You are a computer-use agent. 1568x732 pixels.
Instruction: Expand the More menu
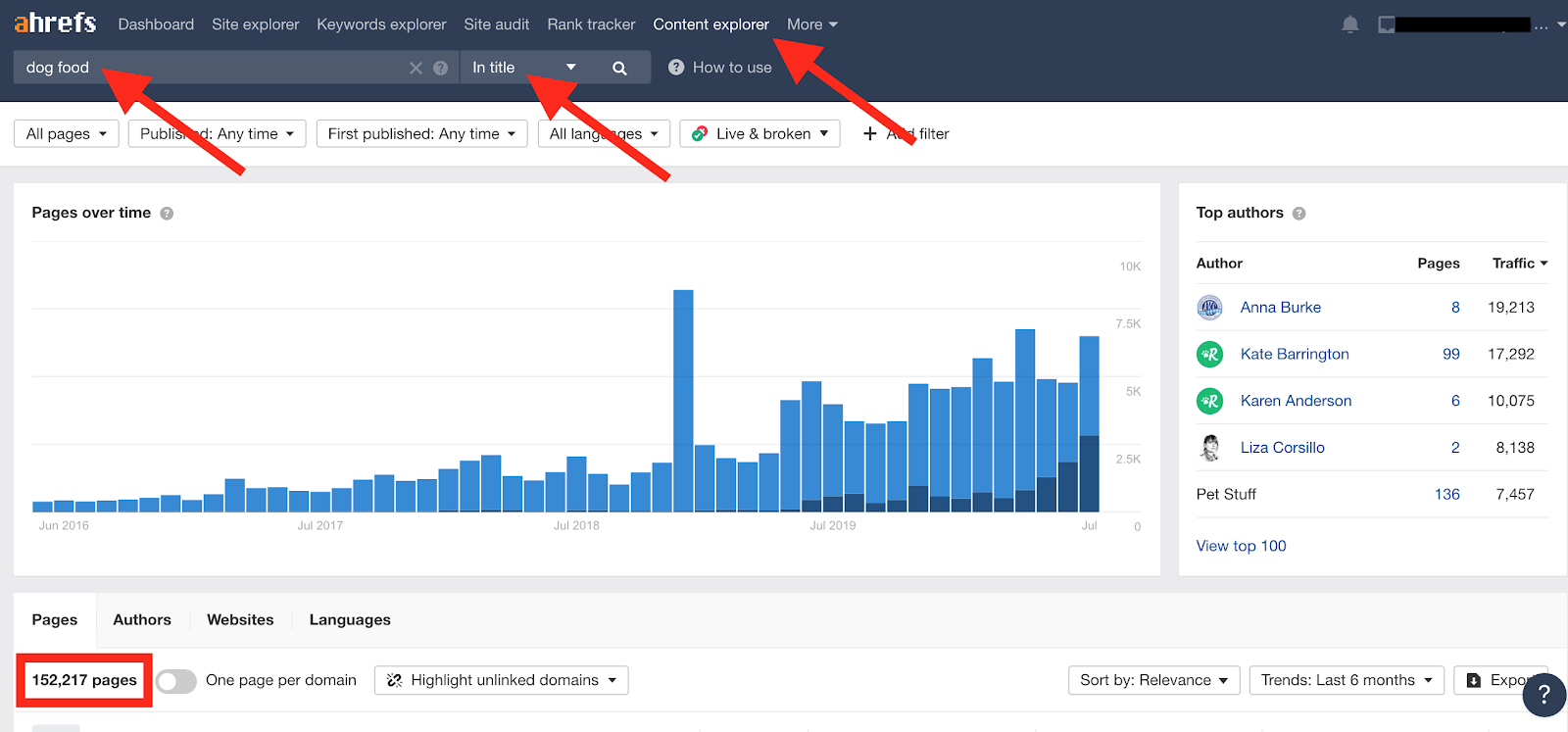811,24
